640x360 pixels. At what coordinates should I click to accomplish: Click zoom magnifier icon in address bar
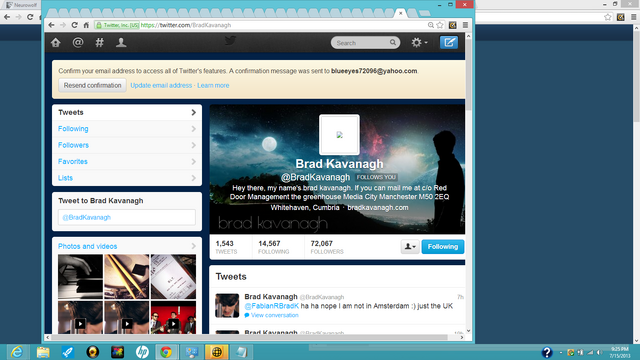(431, 25)
